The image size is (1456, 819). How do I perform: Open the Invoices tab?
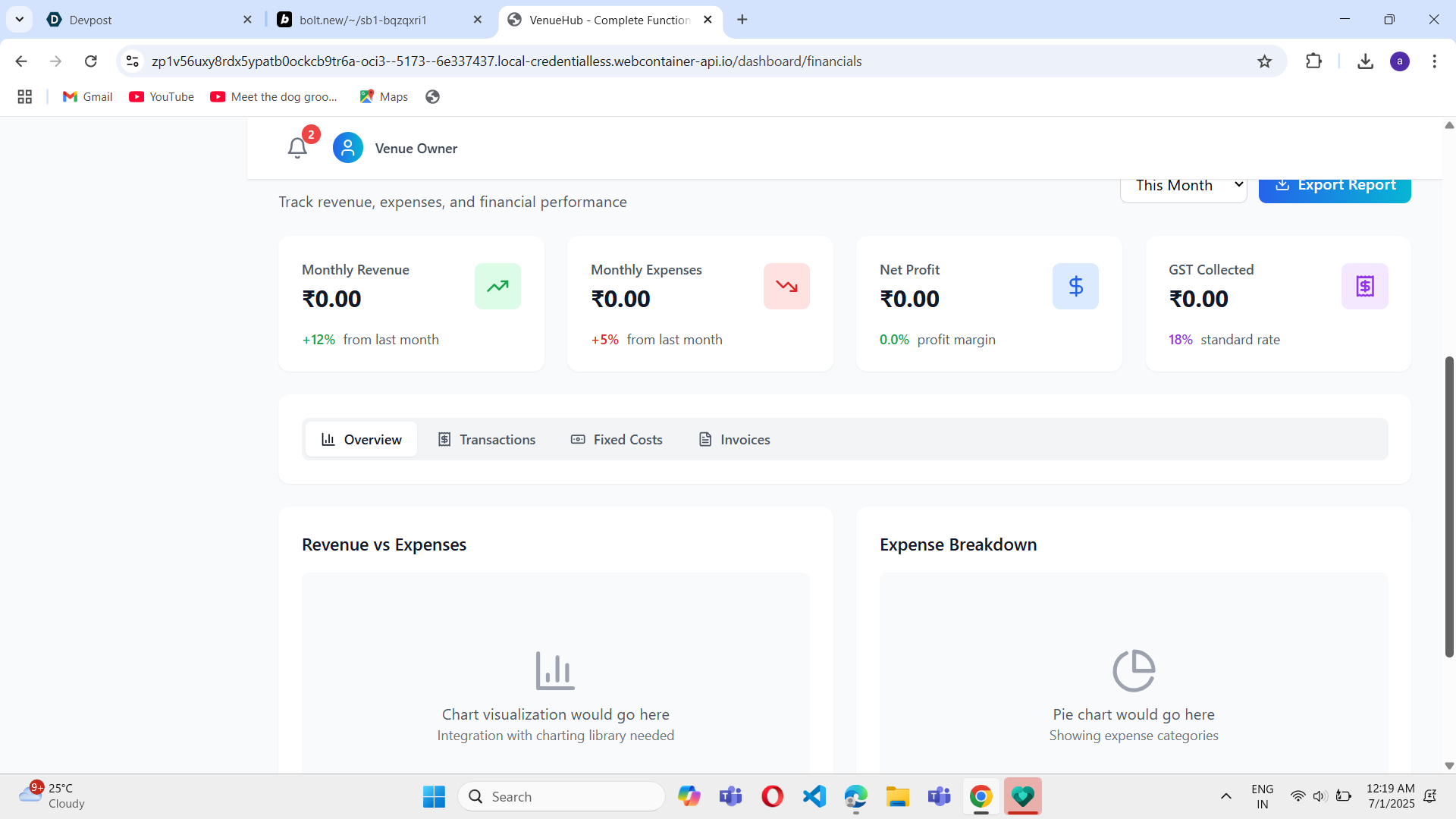tap(734, 440)
